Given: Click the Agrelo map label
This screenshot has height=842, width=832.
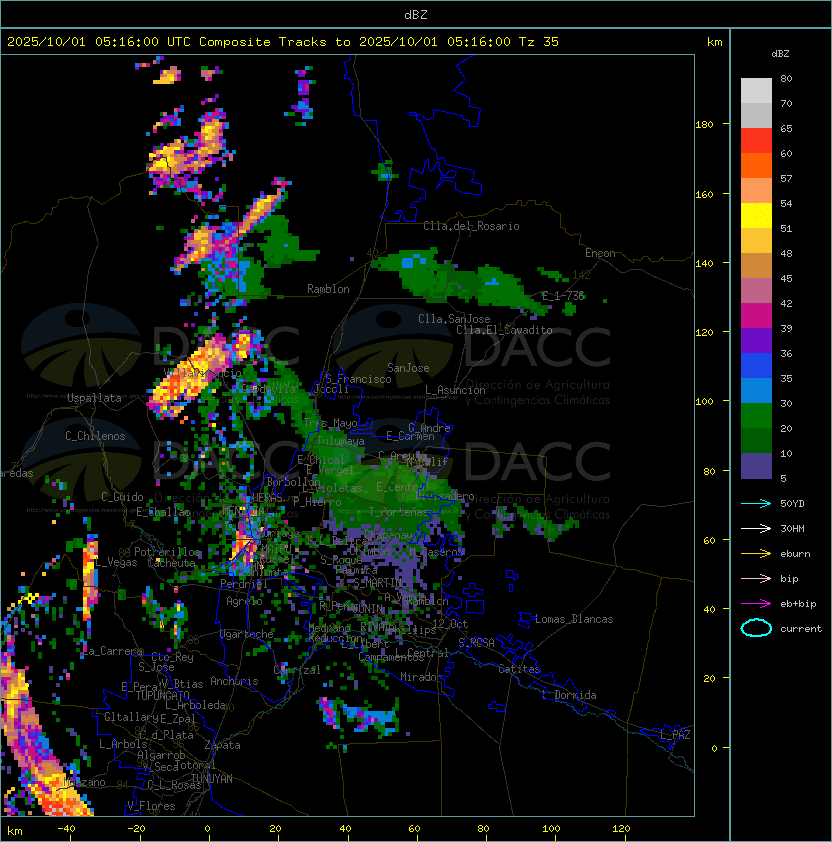Looking at the screenshot, I should point(244,601).
